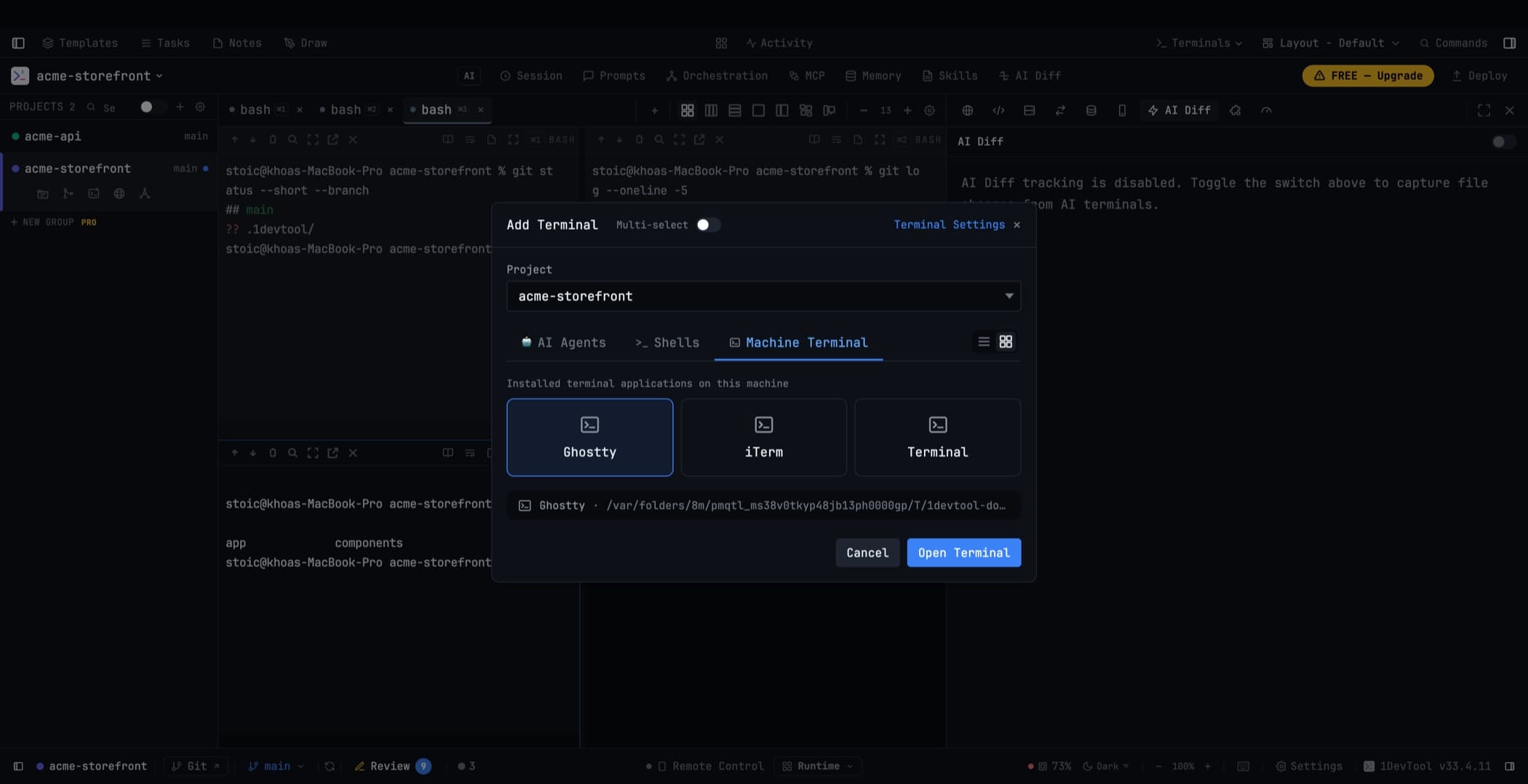The image size is (1528, 784).
Task: Decrease the terminal font size
Action: [863, 111]
